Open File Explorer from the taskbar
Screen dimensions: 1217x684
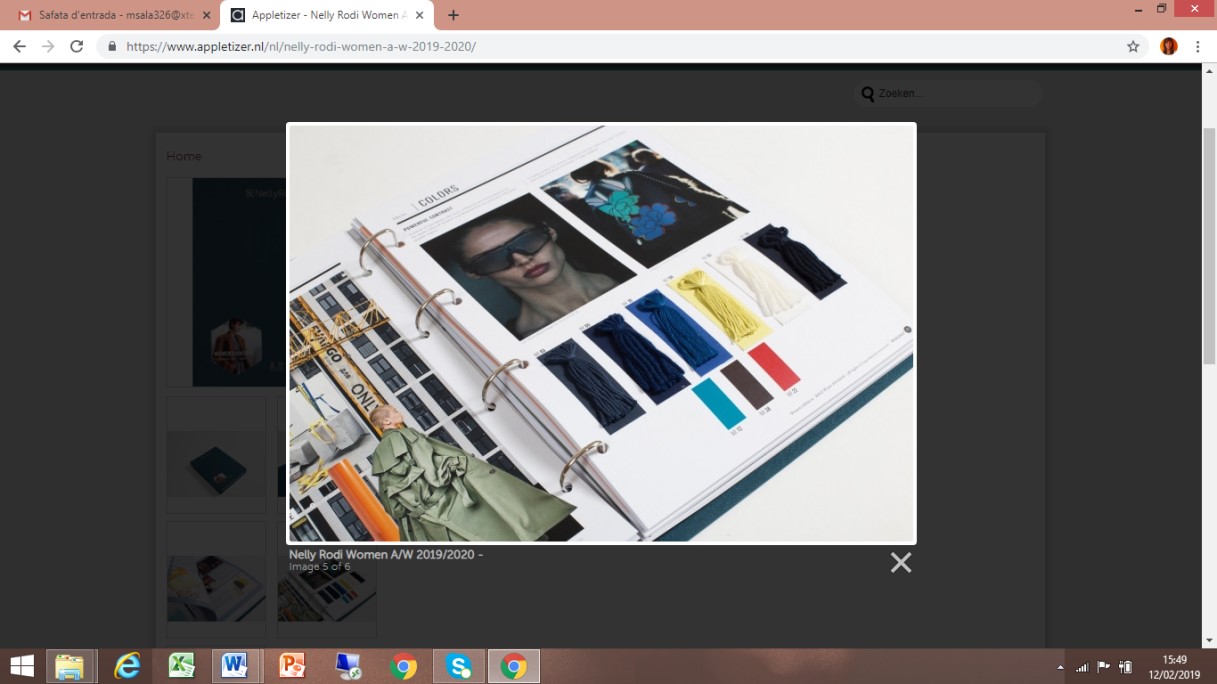[x=70, y=666]
